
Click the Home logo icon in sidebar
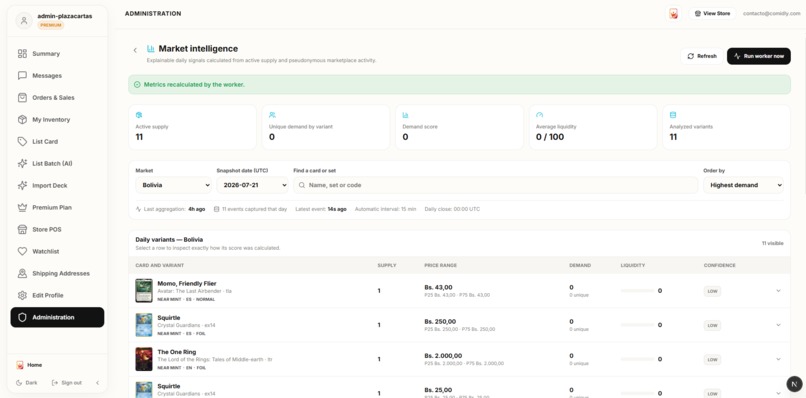pos(20,365)
